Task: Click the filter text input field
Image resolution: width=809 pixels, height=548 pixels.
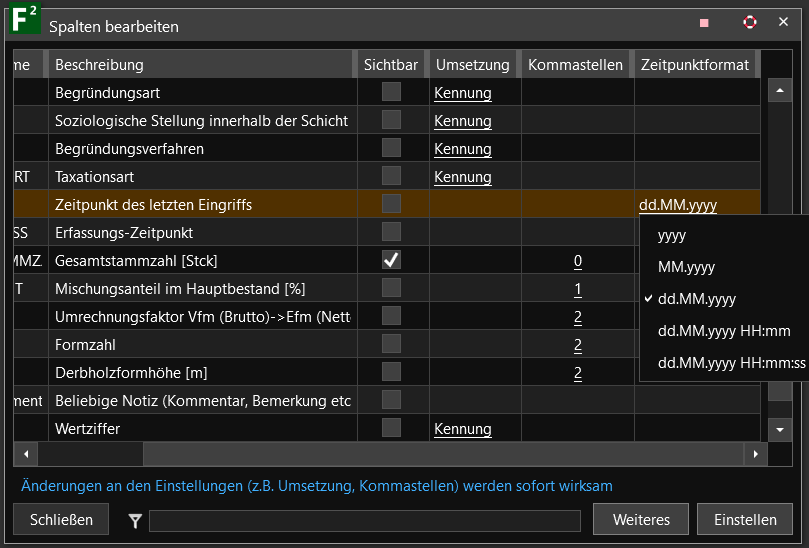Action: click(364, 521)
